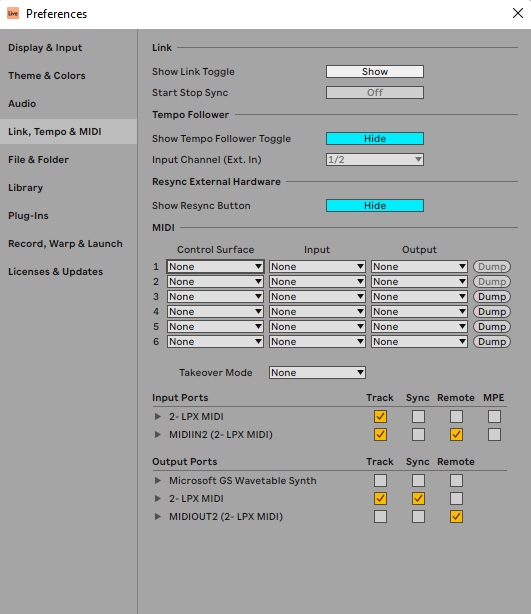Expand 2- LPX MIDI output port
This screenshot has height=614, width=531.
[x=157, y=498]
